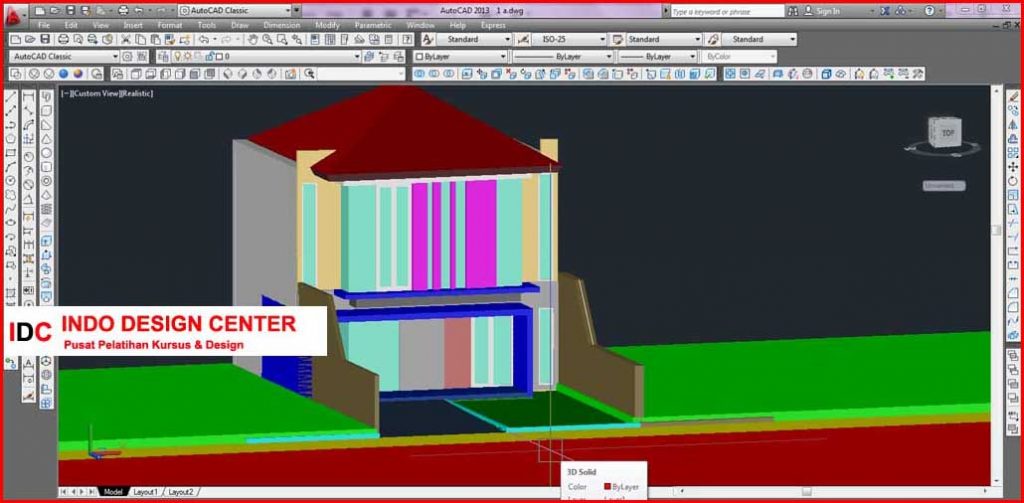
Task: Open the Unnamed UCS dropdown below ViewCube
Action: [944, 186]
